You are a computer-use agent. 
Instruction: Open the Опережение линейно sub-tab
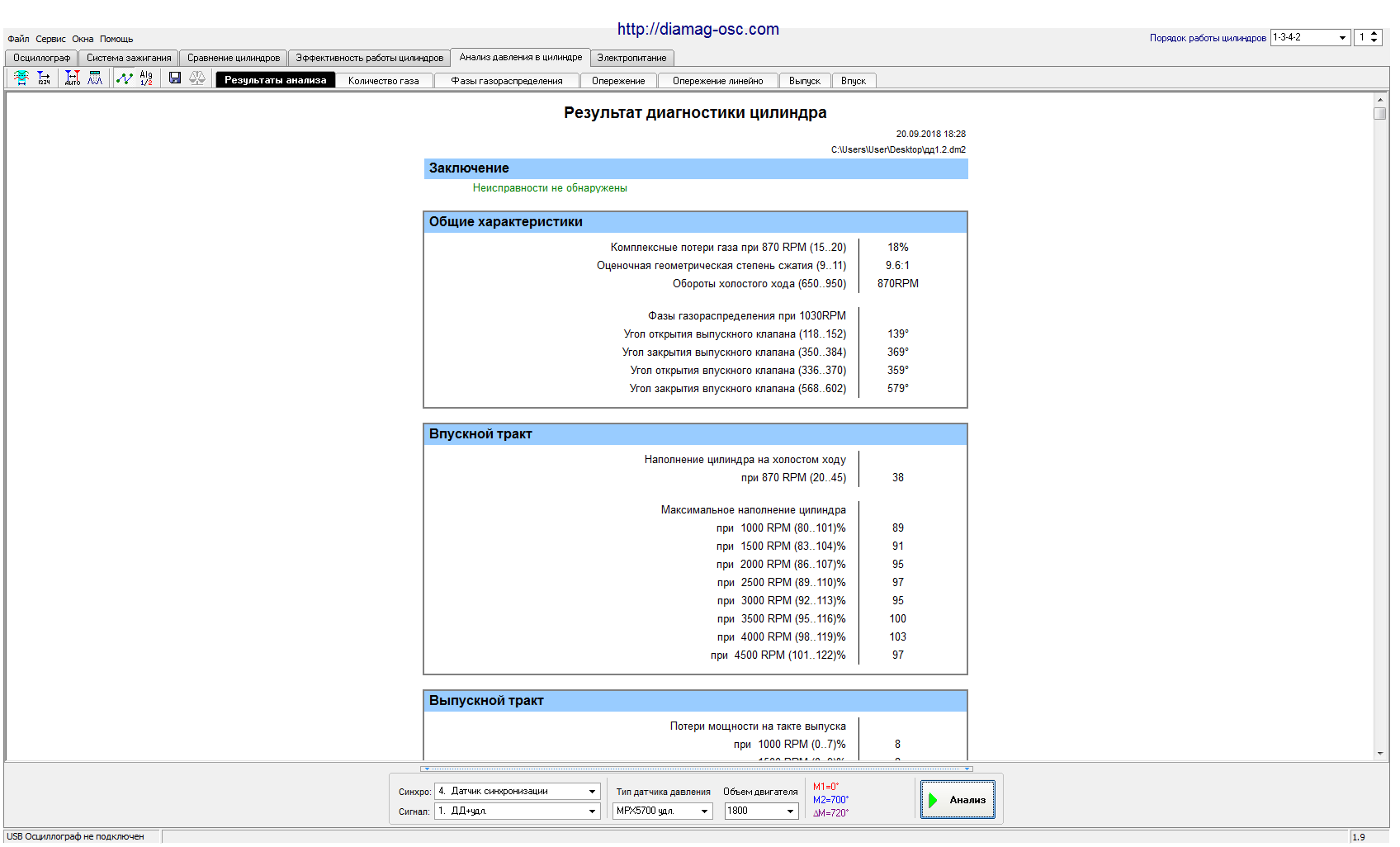[717, 81]
